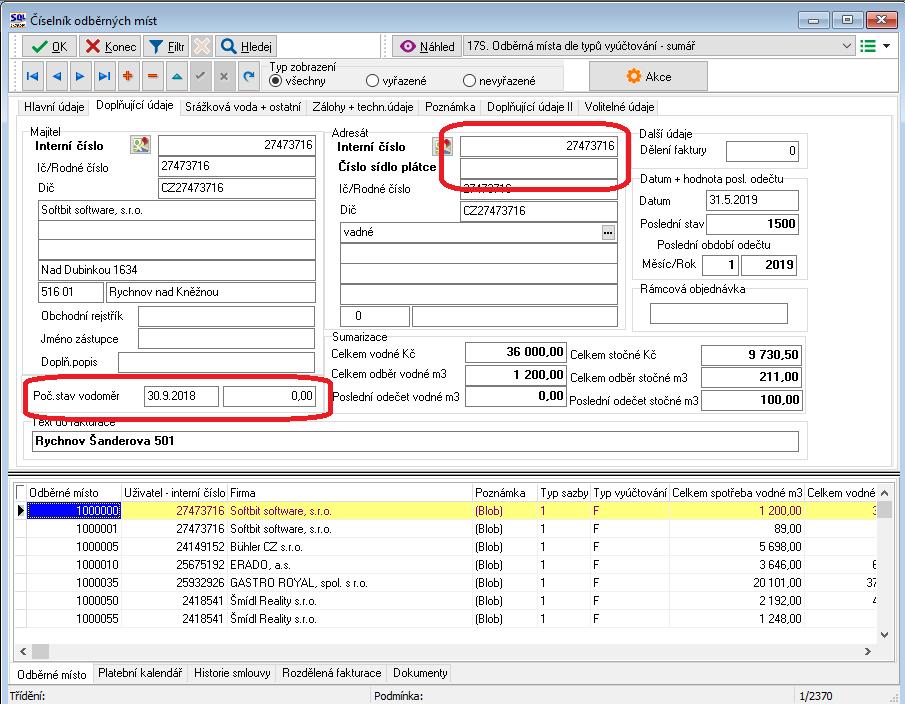Select vyřazené display radio button

point(372,81)
